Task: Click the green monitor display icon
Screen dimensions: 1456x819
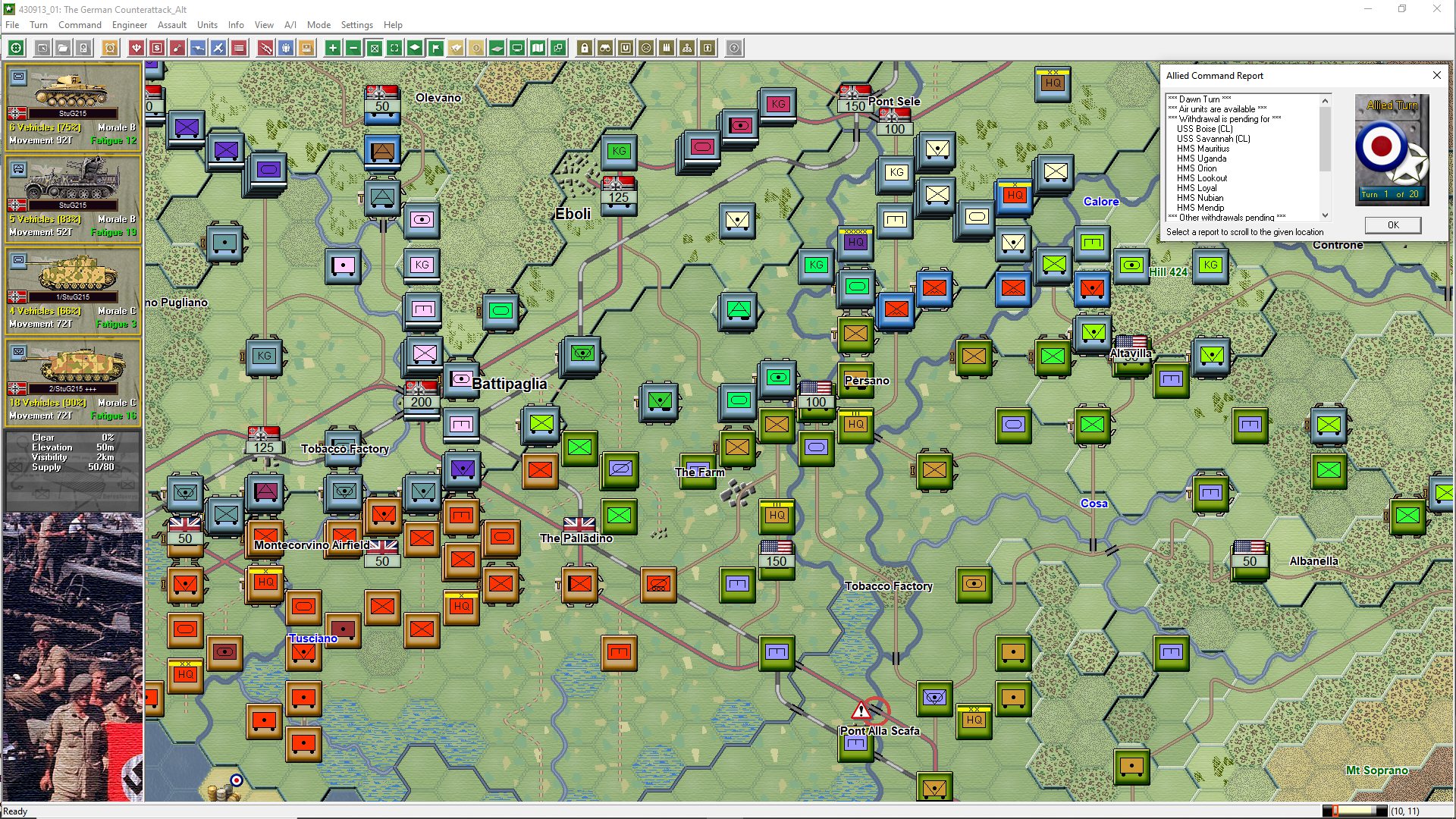Action: point(517,48)
